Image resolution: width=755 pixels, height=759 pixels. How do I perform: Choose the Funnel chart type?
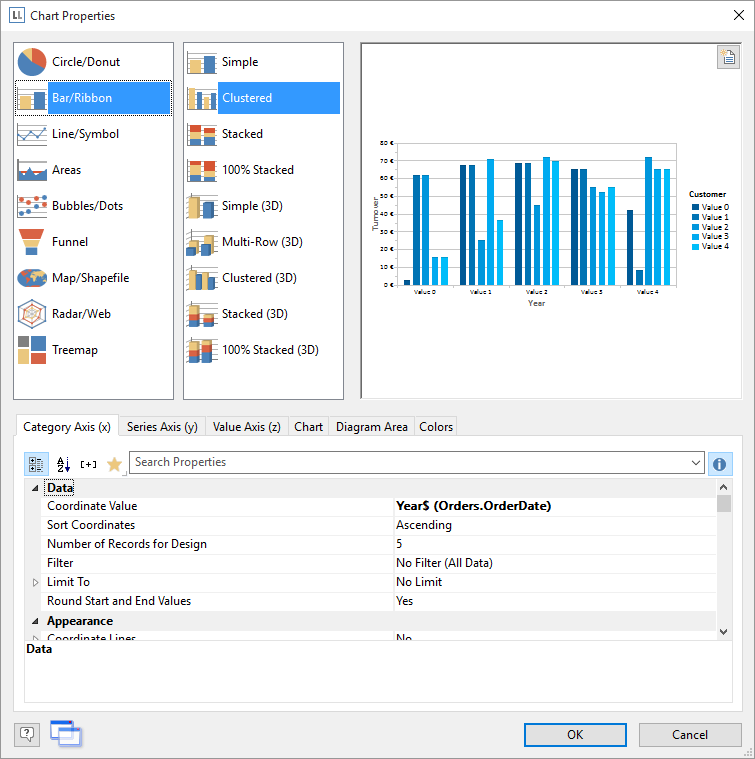70,242
